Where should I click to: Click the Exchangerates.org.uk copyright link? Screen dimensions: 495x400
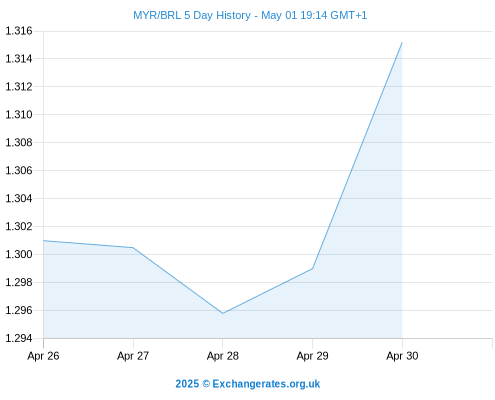(248, 384)
